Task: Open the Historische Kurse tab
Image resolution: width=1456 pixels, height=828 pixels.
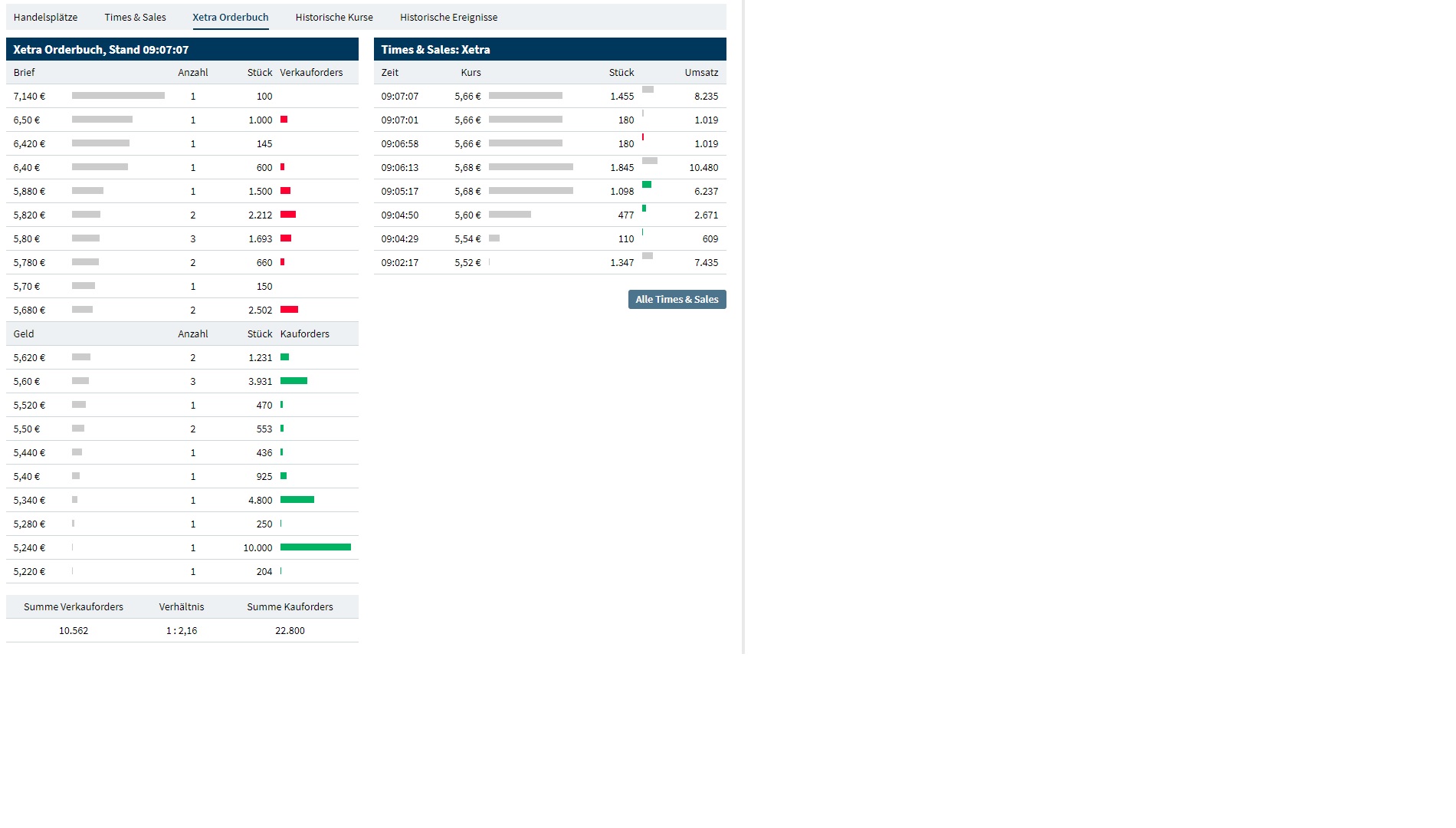Action: pyautogui.click(x=334, y=17)
